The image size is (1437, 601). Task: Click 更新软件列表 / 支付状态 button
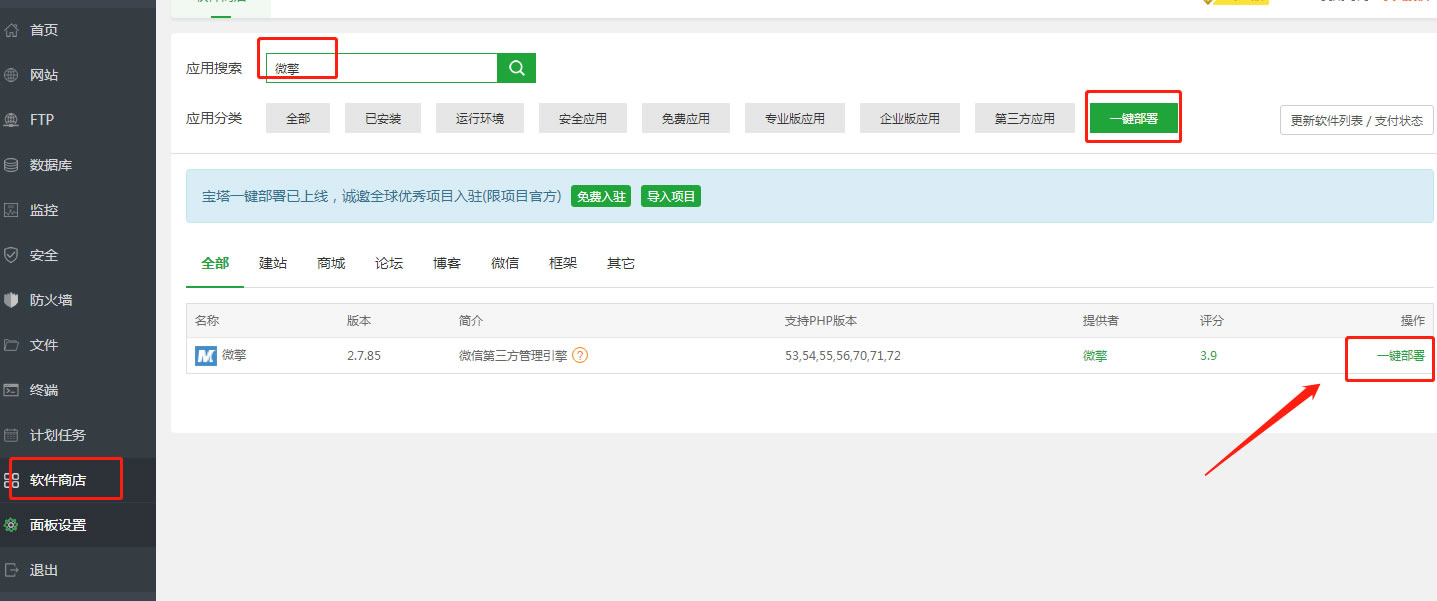point(1357,120)
